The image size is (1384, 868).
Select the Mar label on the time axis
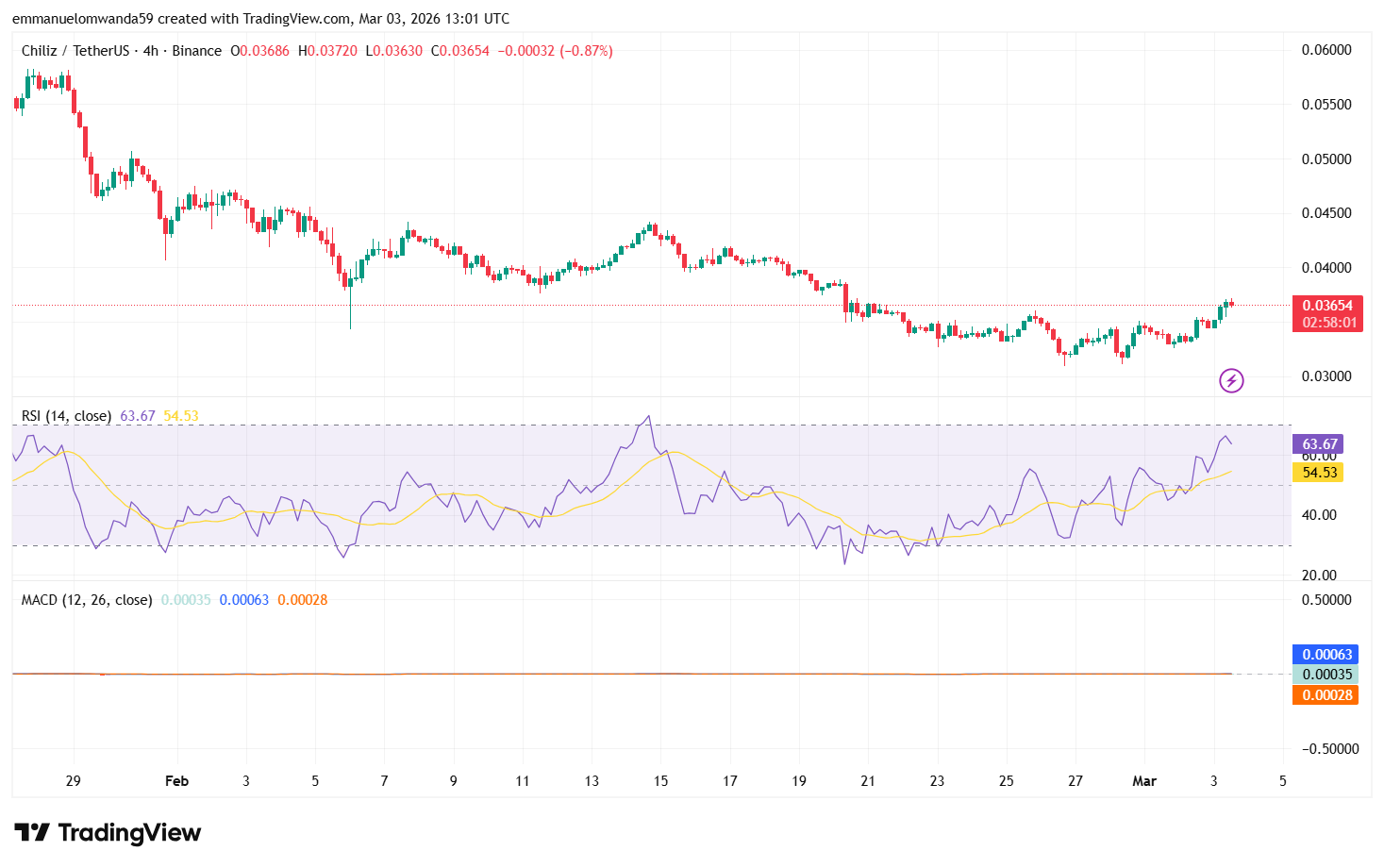point(1144,781)
